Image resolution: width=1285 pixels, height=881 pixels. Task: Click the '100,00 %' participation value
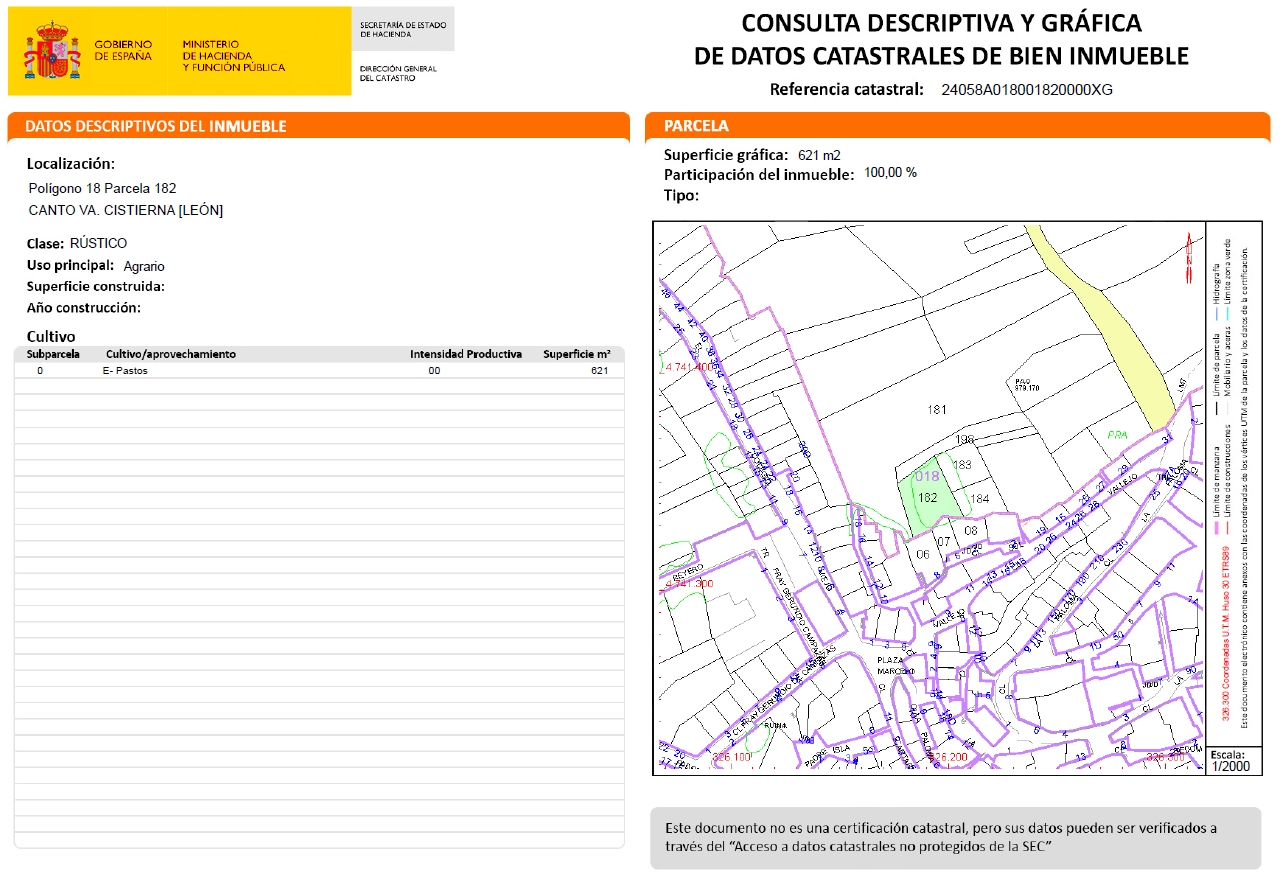[x=890, y=172]
